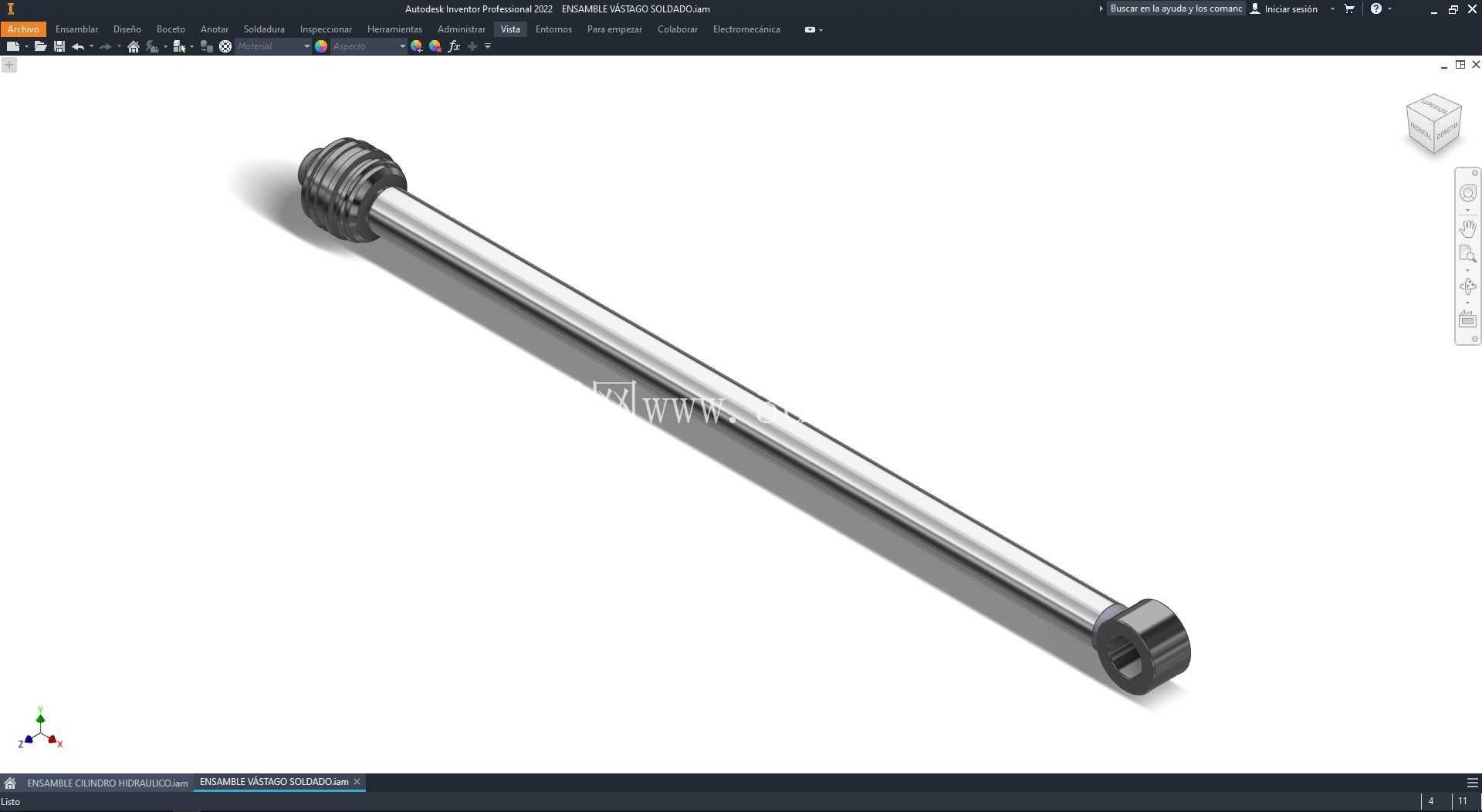Click the Full Navigation Wheel icon
The height and width of the screenshot is (812, 1482).
point(1467,193)
